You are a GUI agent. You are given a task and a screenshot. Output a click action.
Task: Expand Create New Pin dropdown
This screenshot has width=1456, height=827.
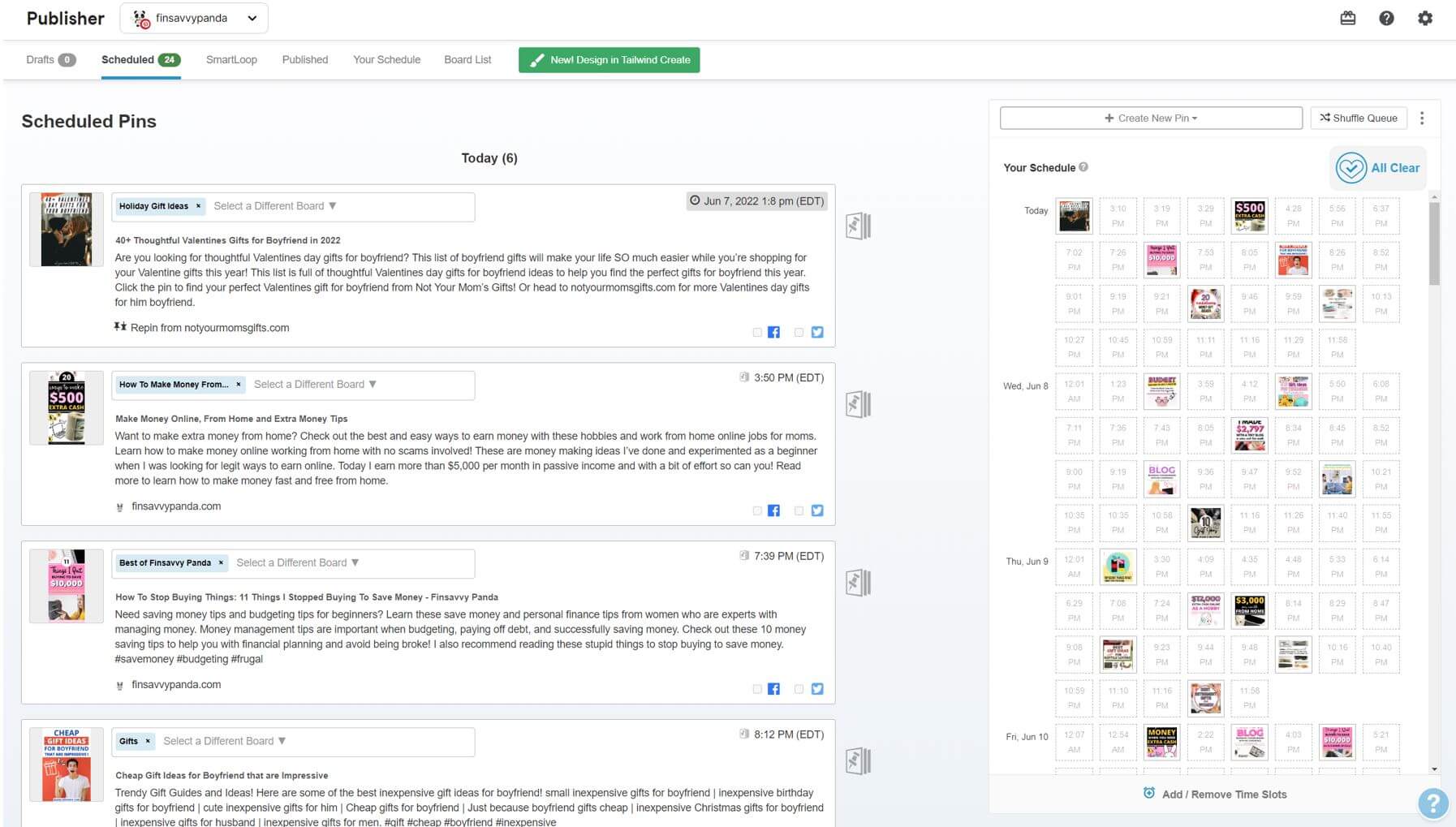click(x=1151, y=118)
